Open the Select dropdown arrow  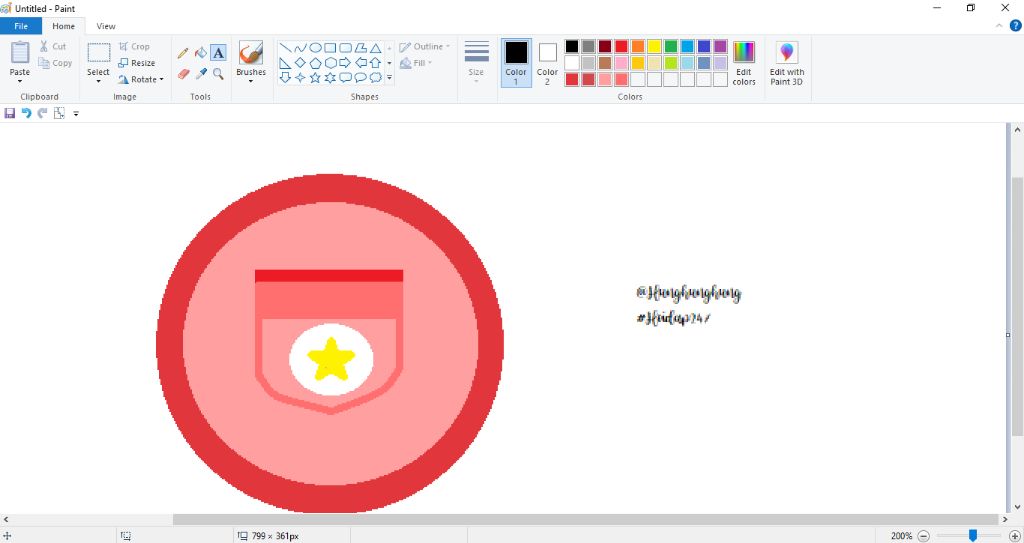[99, 82]
